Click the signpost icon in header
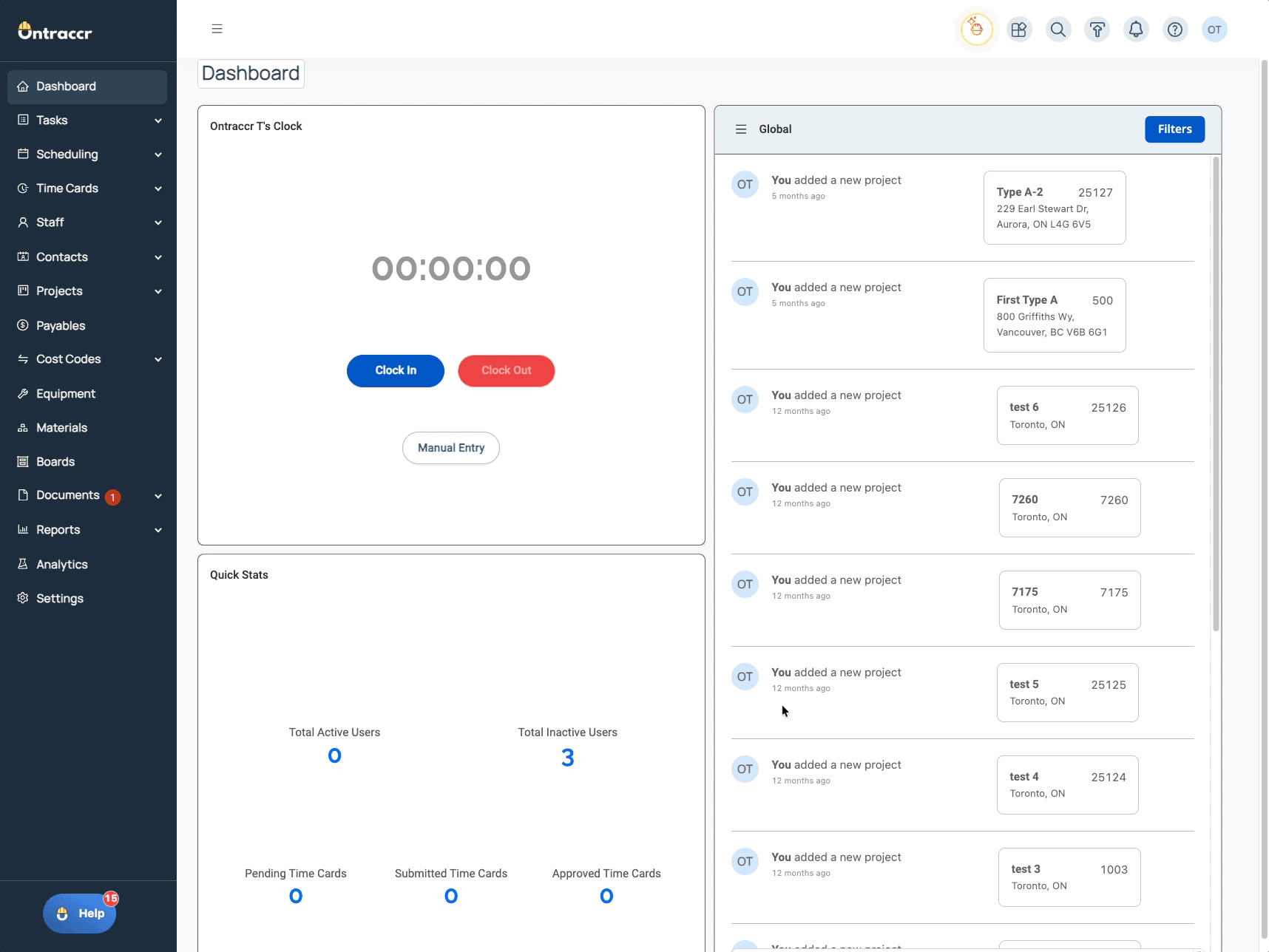This screenshot has height=952, width=1269. pos(1097,30)
